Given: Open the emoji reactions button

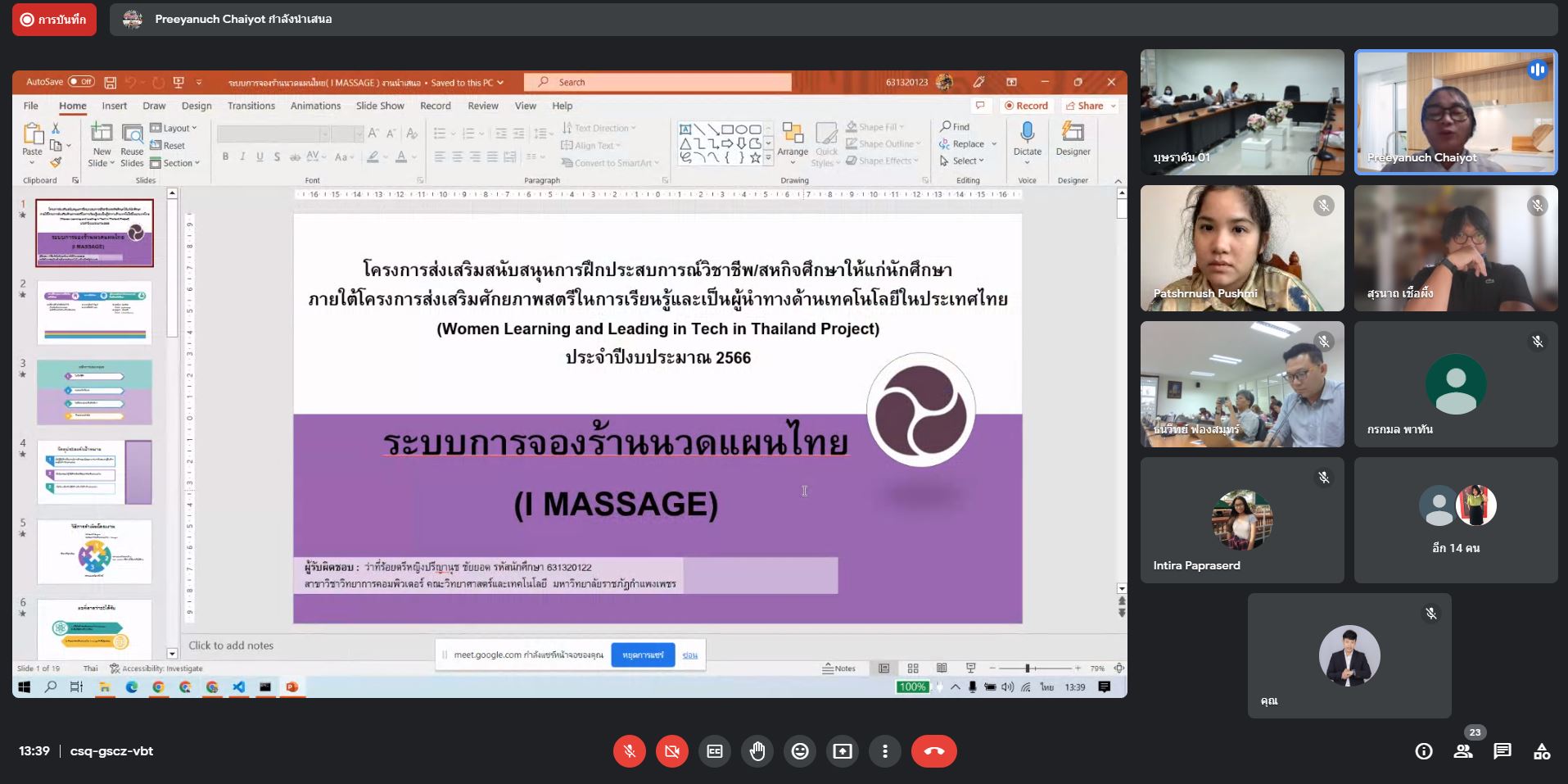Looking at the screenshot, I should coord(800,751).
